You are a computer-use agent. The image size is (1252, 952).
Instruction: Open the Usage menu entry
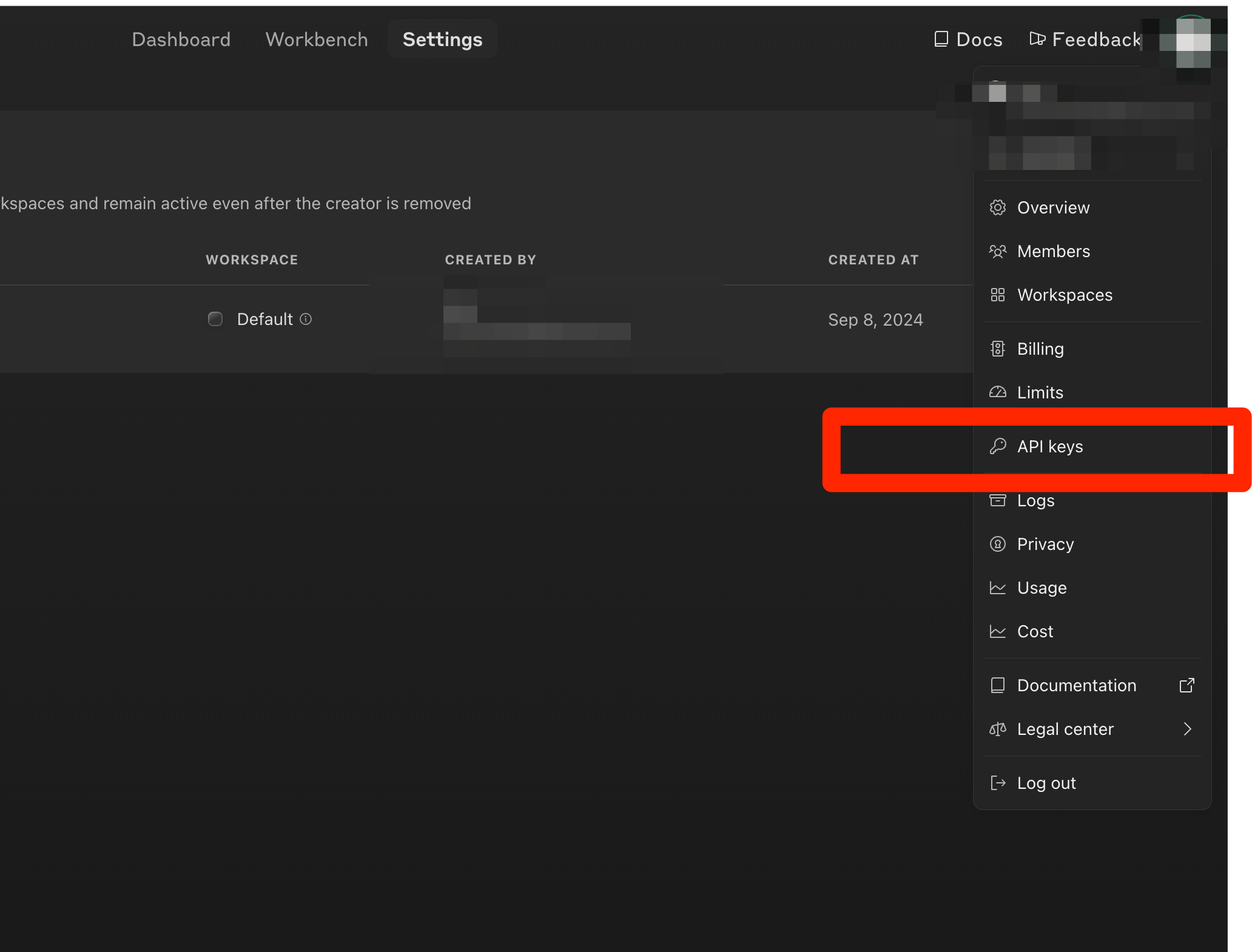pyautogui.click(x=1041, y=588)
